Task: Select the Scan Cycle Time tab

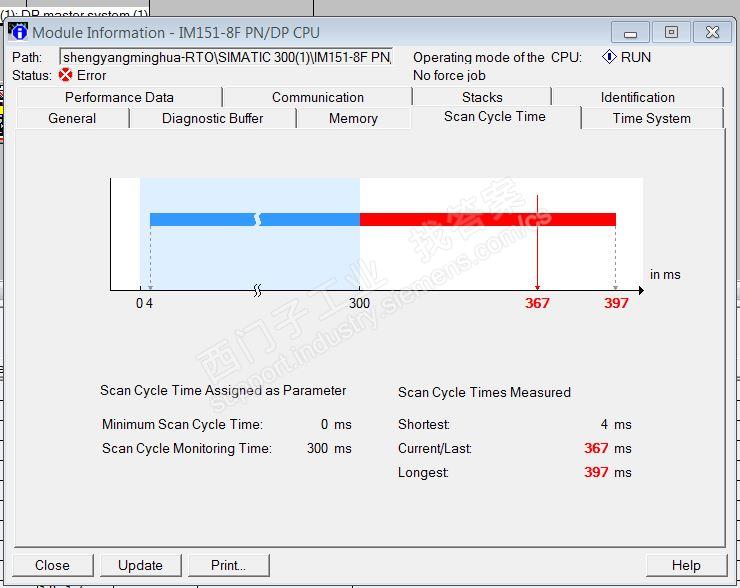Action: (x=495, y=117)
